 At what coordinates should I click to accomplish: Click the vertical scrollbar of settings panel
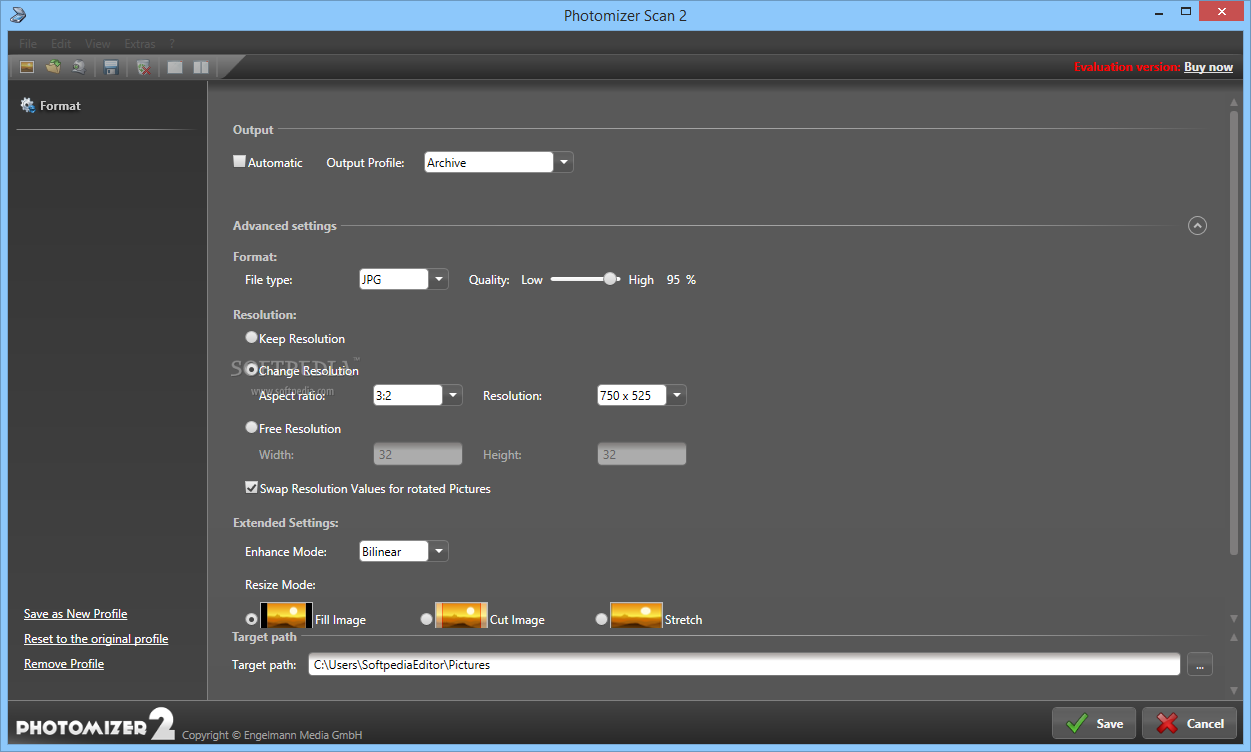[1233, 333]
